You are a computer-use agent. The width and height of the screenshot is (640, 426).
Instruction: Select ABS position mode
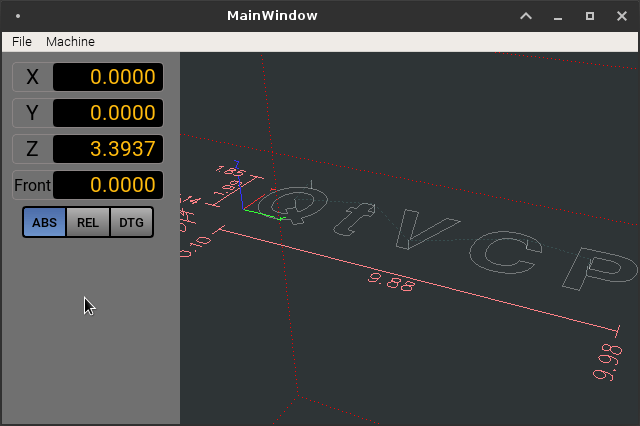[x=44, y=222]
